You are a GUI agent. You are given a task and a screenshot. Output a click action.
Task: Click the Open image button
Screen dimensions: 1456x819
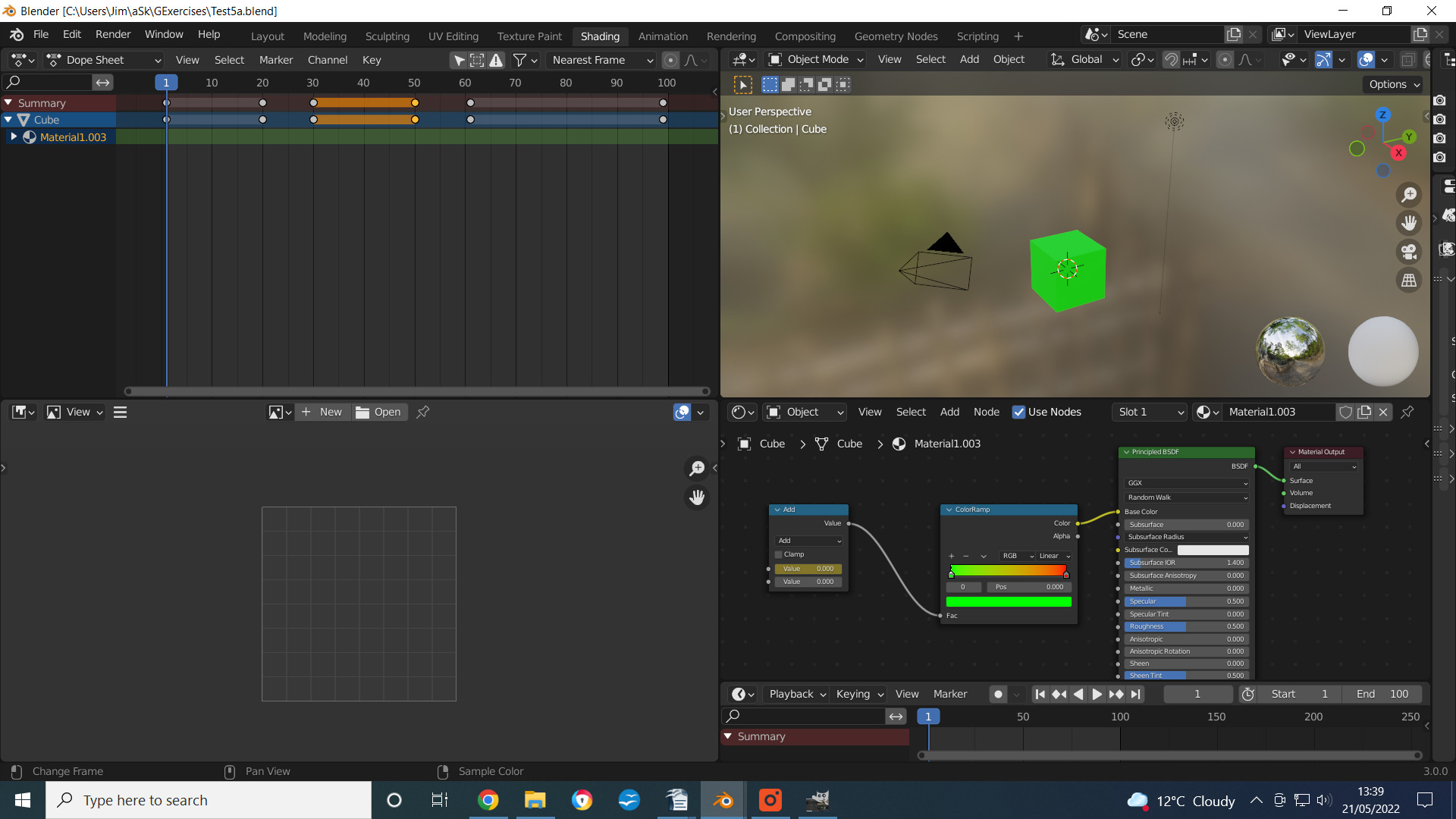coord(378,412)
